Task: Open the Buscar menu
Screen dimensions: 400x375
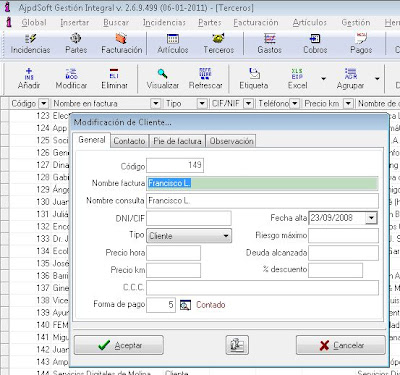Action: [116, 23]
